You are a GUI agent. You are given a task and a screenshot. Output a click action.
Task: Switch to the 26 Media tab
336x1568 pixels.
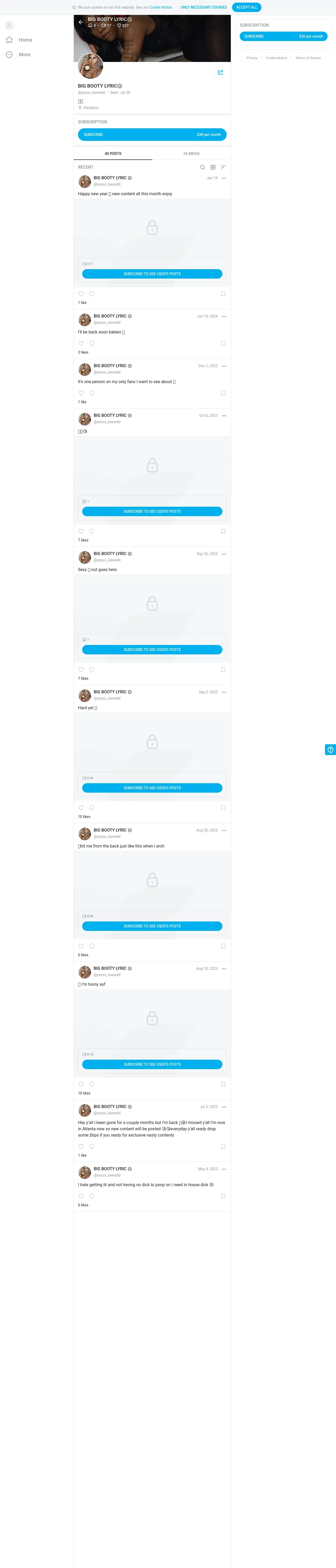192,153
